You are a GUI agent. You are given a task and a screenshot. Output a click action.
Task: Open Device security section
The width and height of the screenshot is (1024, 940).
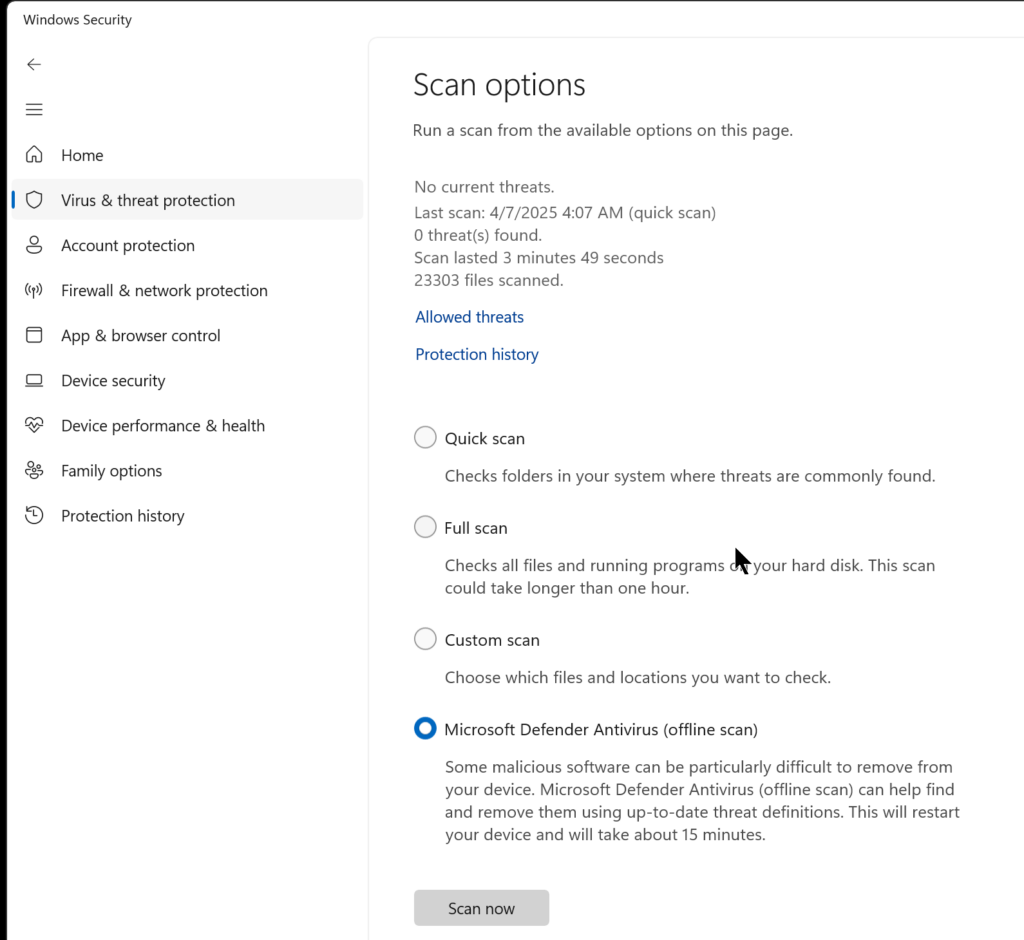187,380
